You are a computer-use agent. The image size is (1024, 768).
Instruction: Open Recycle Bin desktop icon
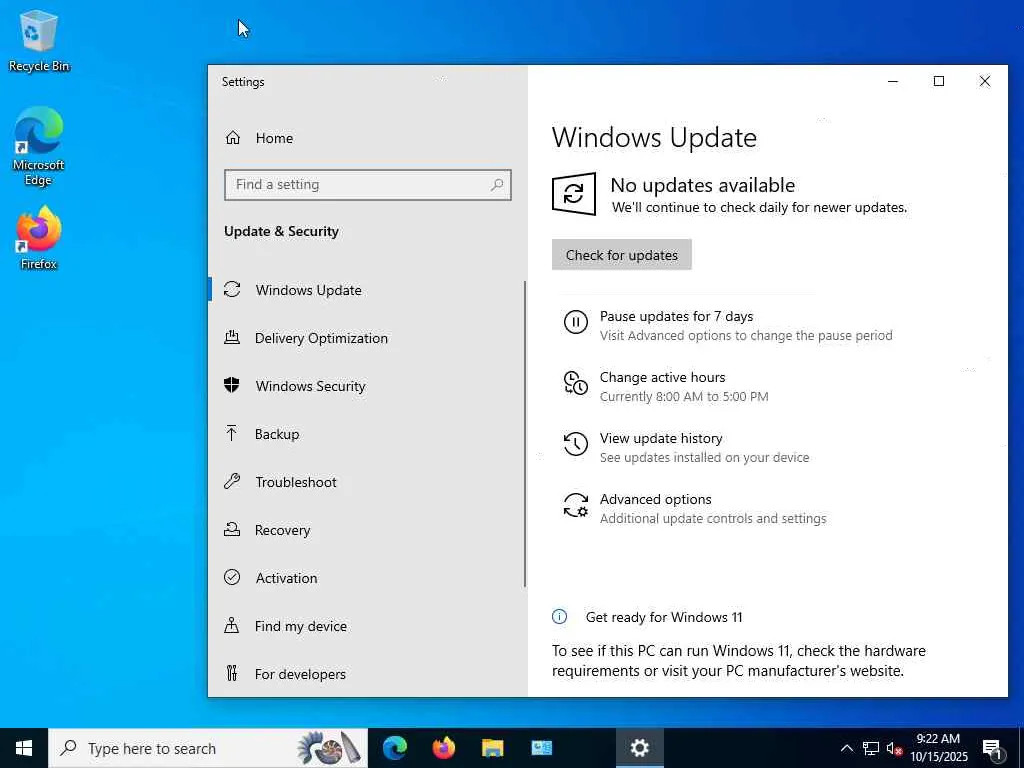click(39, 40)
